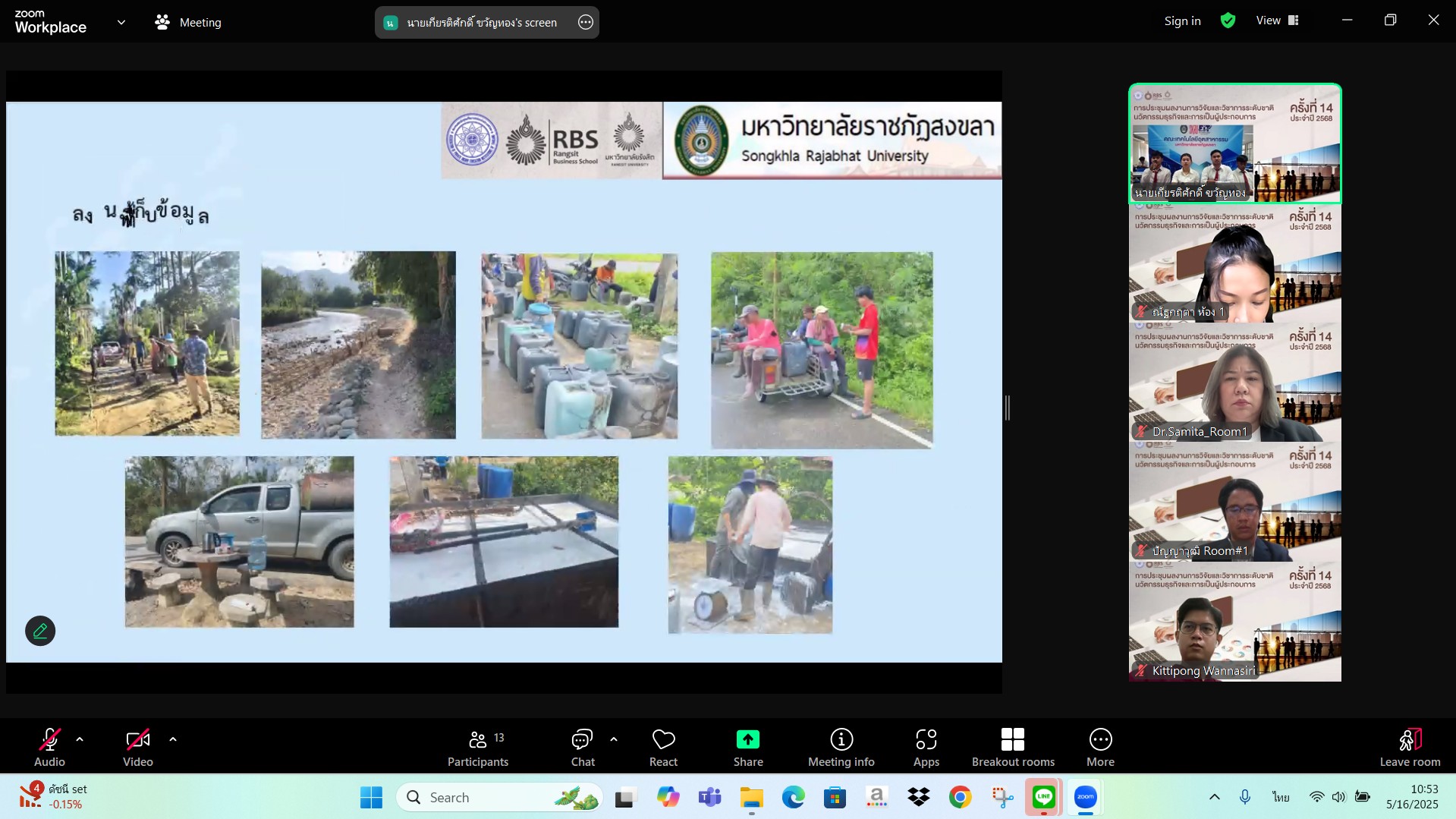The height and width of the screenshot is (819, 1456).
Task: Open the battery tray icon
Action: 1363,797
